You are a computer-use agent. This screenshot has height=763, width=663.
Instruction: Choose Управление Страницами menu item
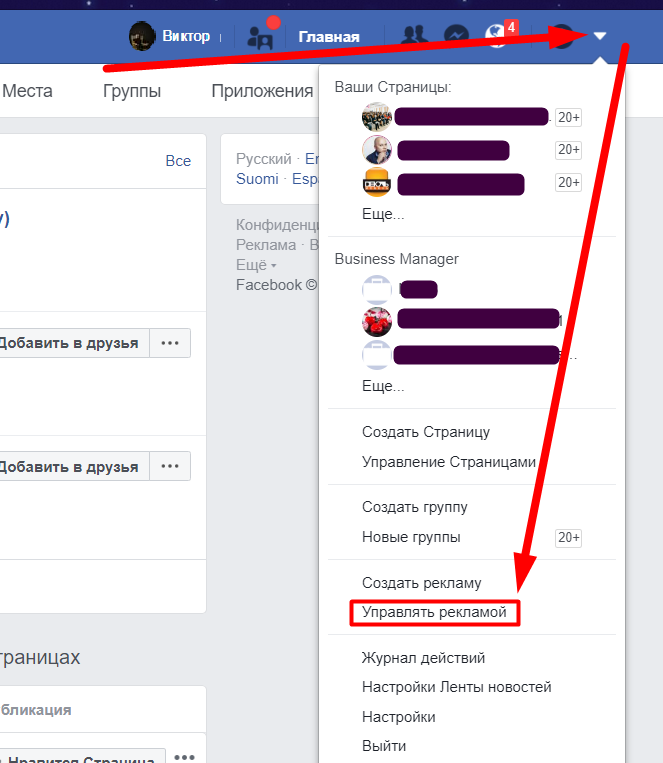(449, 462)
